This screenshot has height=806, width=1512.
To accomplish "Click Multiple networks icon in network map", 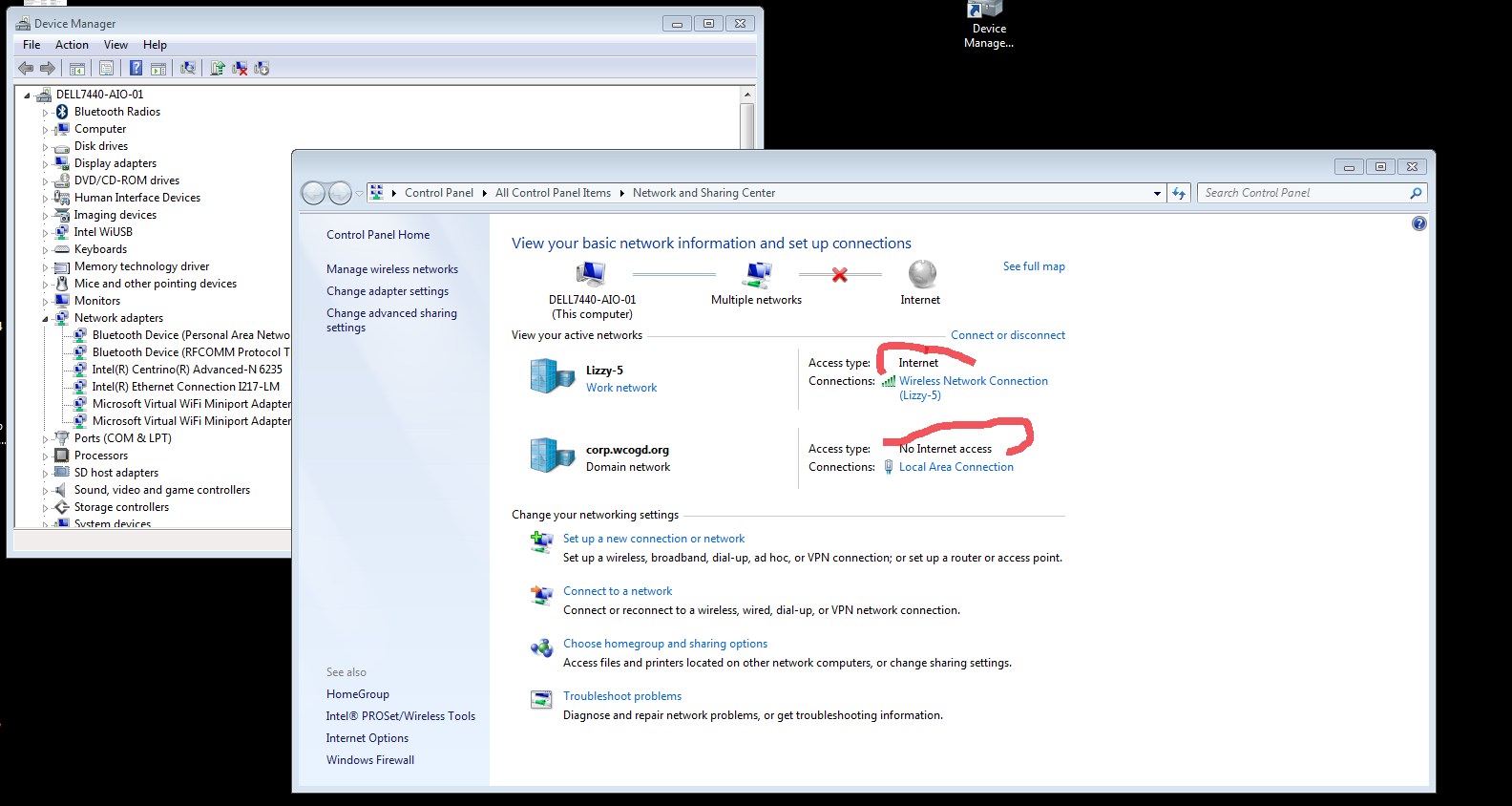I will 757,275.
